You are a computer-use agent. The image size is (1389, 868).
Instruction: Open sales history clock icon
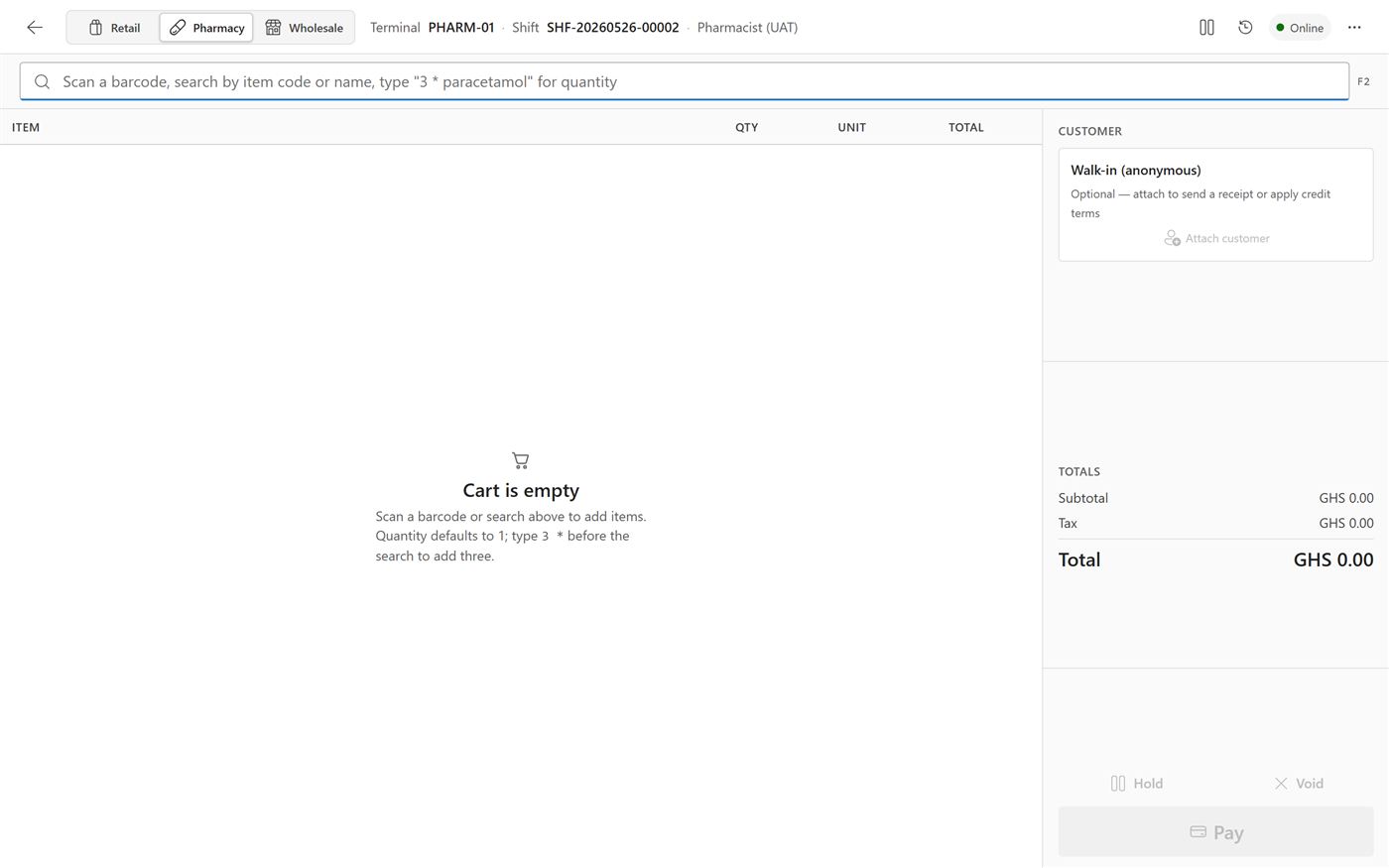click(x=1245, y=28)
